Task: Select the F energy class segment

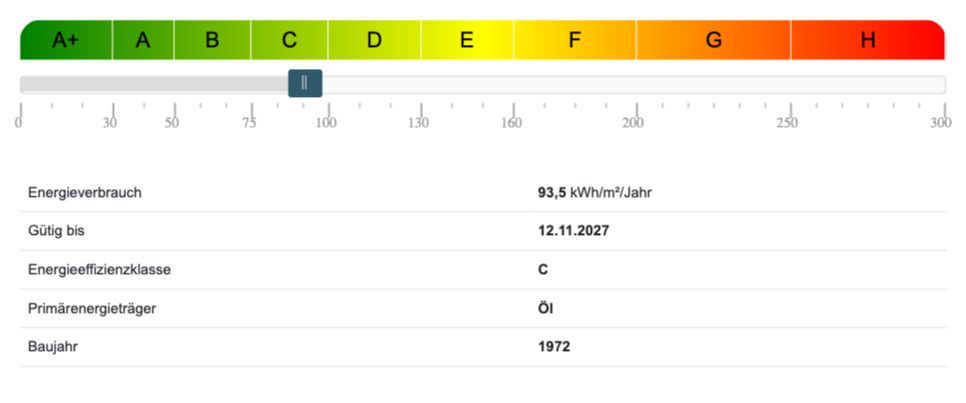Action: [575, 40]
